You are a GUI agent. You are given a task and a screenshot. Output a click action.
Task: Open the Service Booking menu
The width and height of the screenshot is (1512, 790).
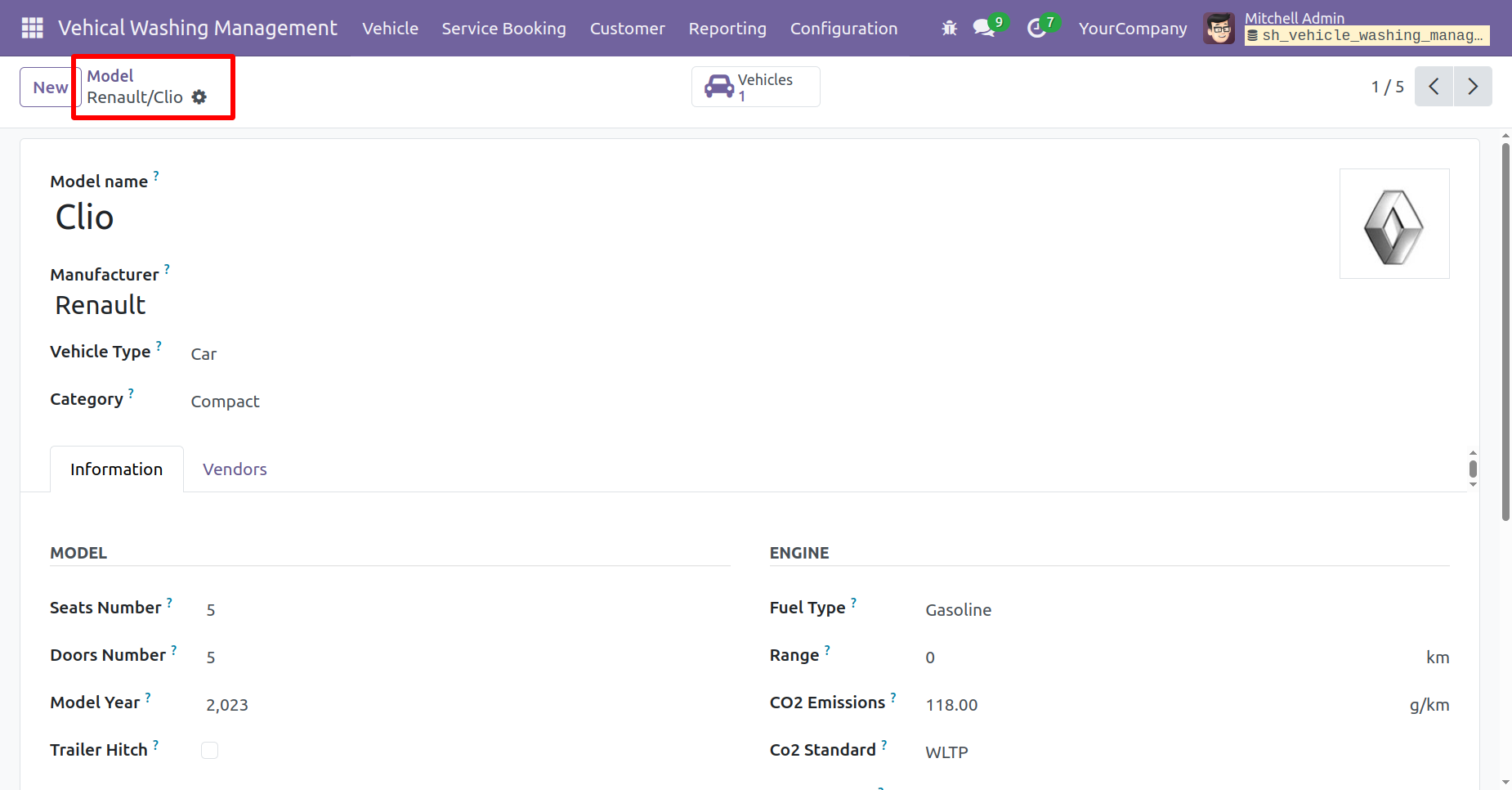tap(503, 29)
